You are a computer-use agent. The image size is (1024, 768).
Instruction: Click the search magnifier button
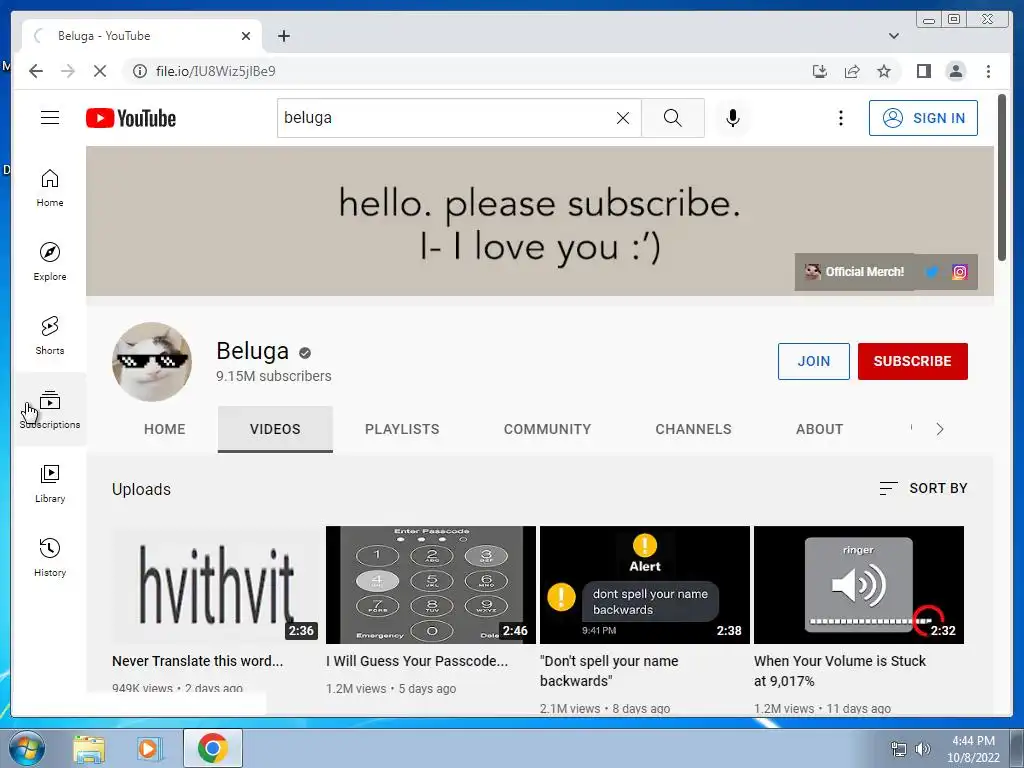click(673, 118)
